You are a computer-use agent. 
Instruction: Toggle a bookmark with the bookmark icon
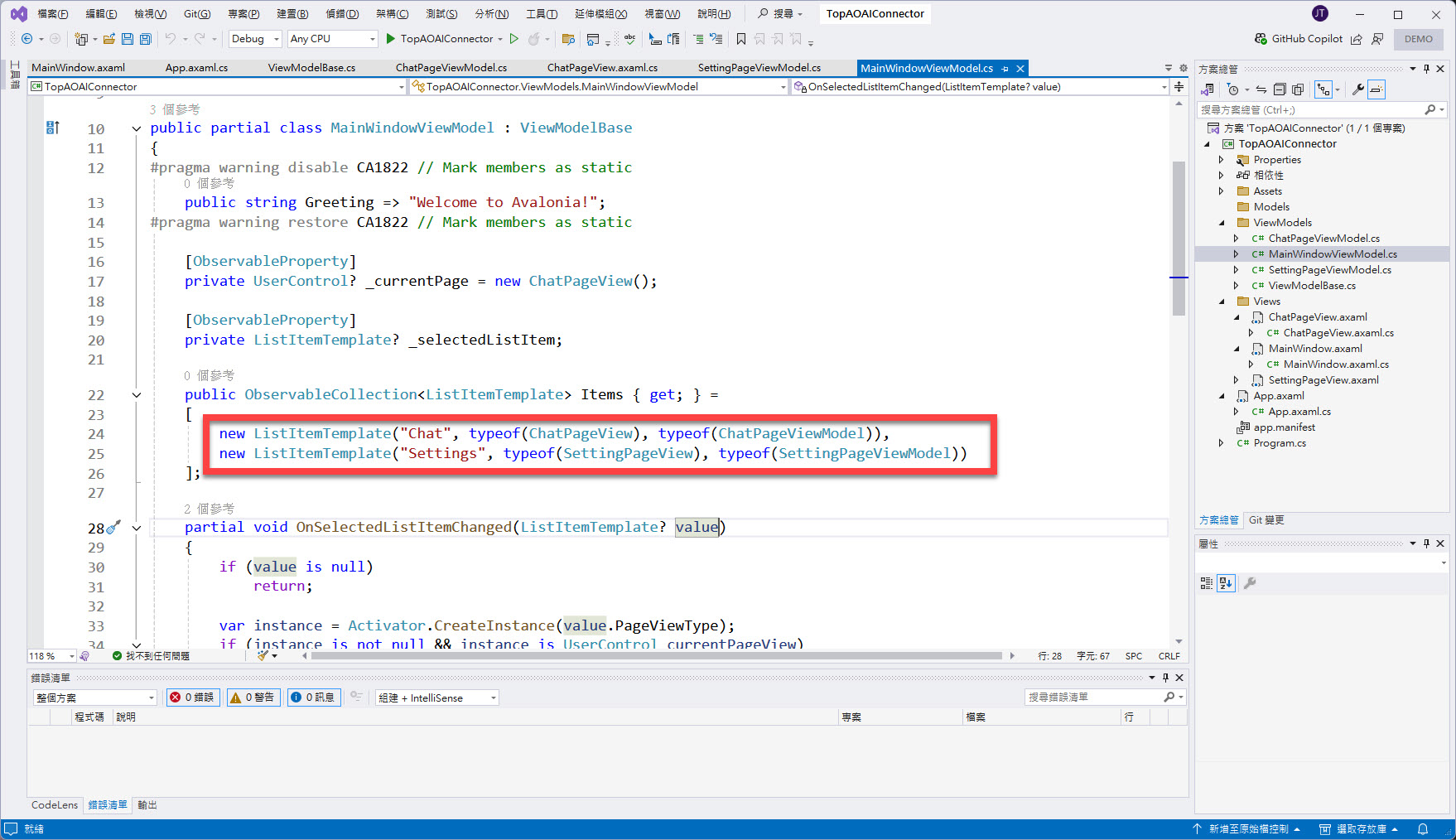[x=741, y=39]
